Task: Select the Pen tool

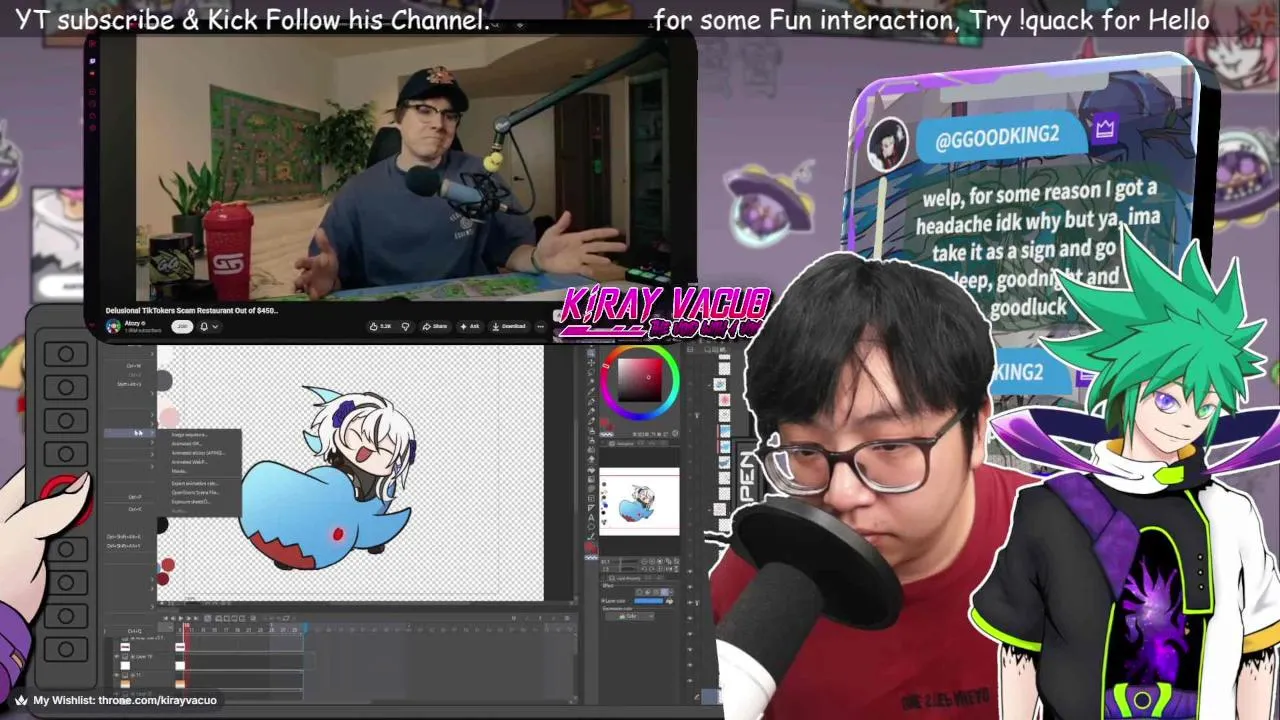Action: coord(591,401)
